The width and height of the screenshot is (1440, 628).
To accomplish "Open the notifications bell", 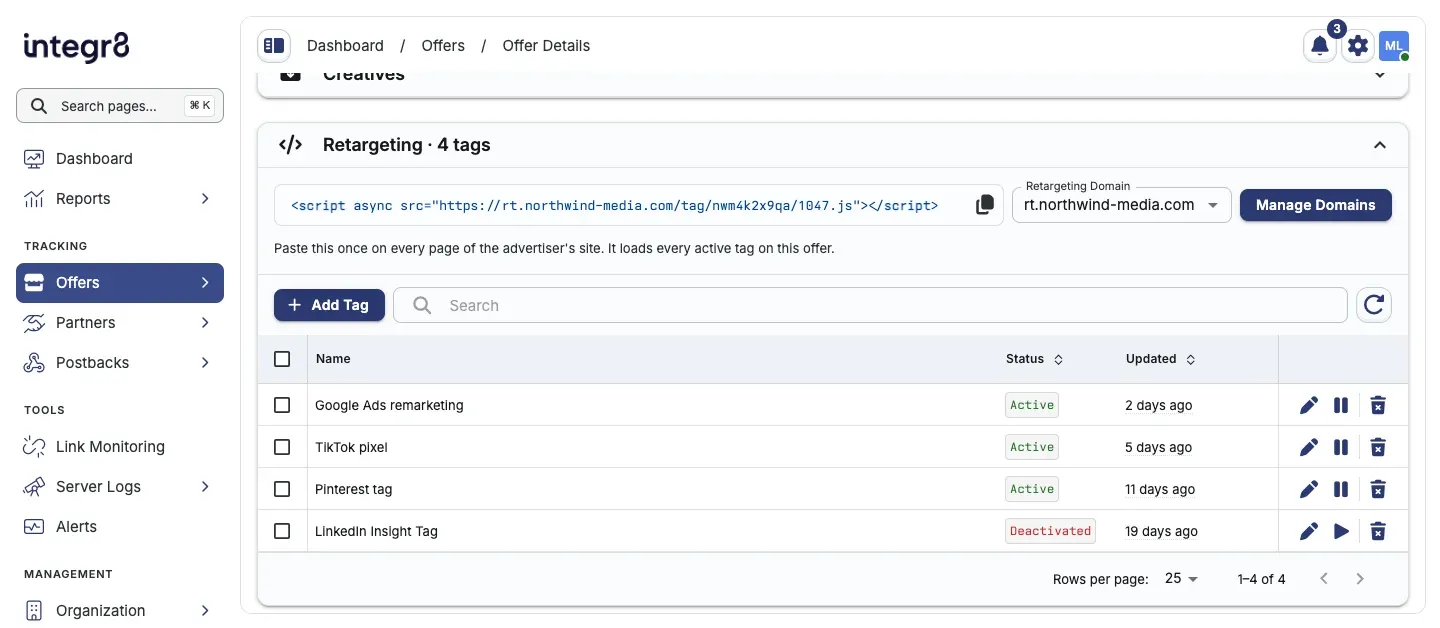I will [x=1320, y=45].
